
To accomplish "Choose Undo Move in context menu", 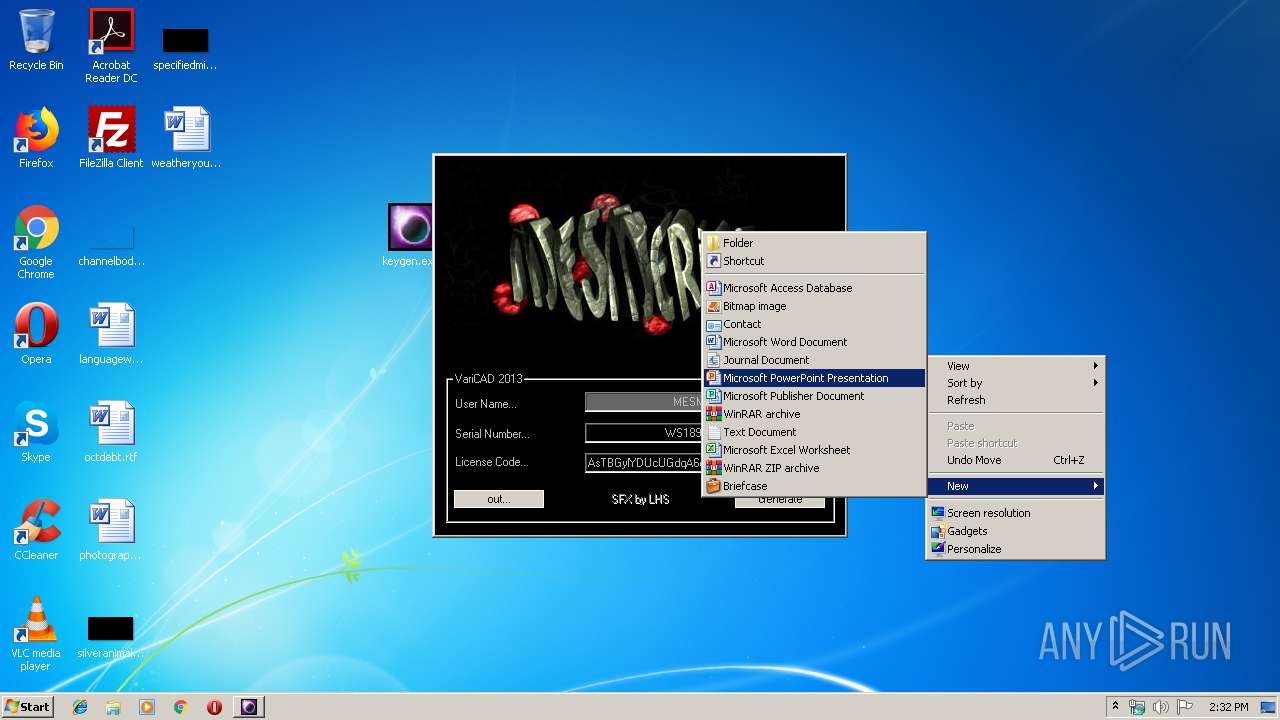I will pyautogui.click(x=1015, y=460).
